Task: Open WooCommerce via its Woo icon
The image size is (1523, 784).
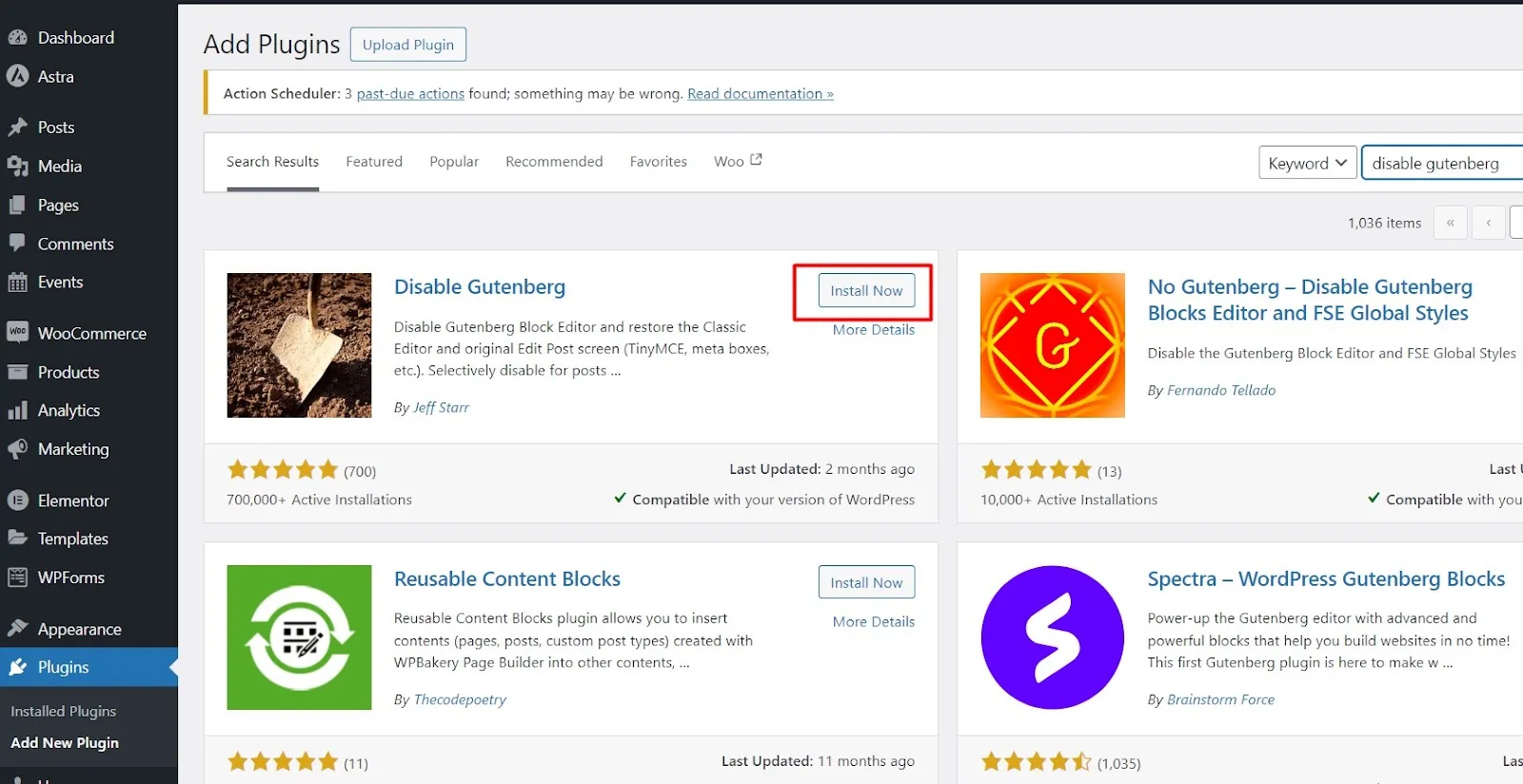Action: click(17, 332)
